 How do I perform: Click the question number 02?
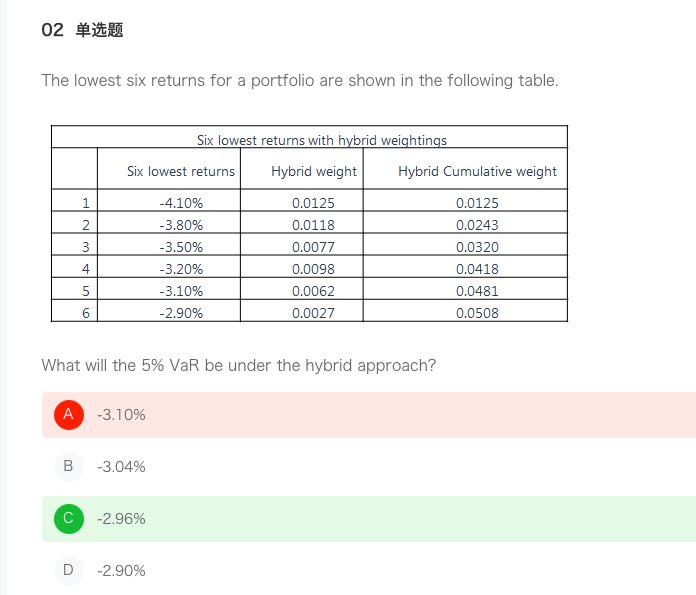pos(53,30)
